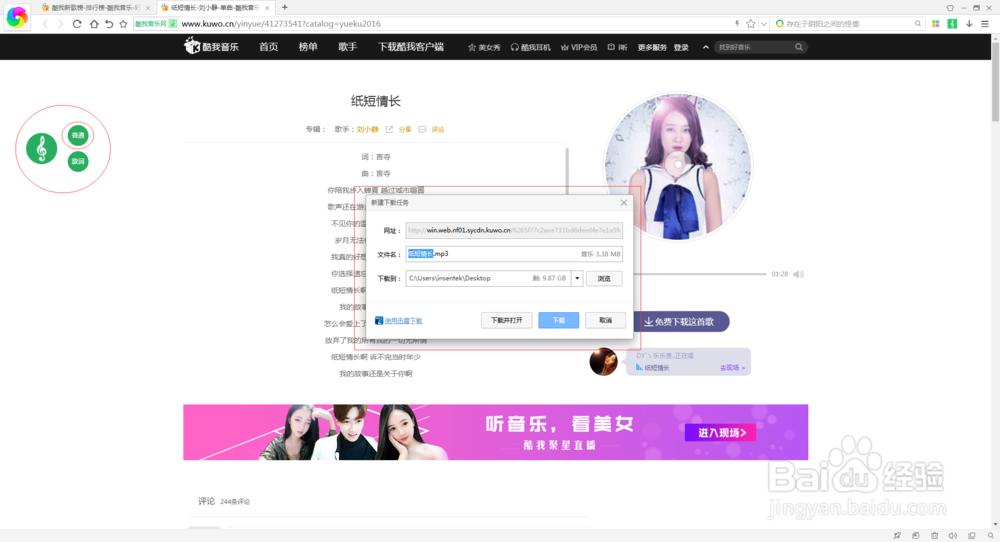The height and width of the screenshot is (542, 1000).
Task: Open the 酷我耳机 link
Action: pyautogui.click(x=531, y=47)
